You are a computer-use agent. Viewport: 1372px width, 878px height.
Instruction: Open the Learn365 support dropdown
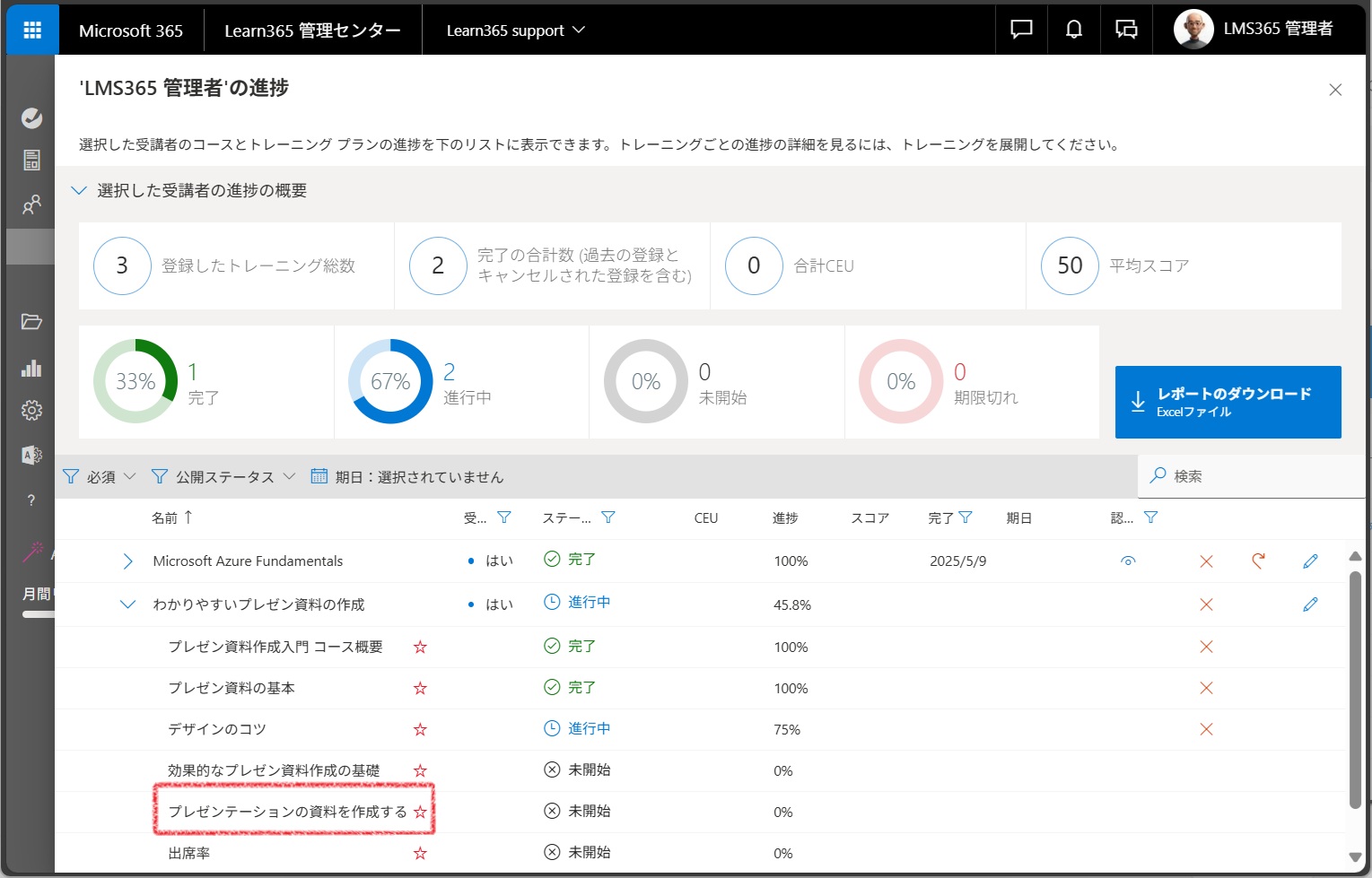tap(516, 30)
